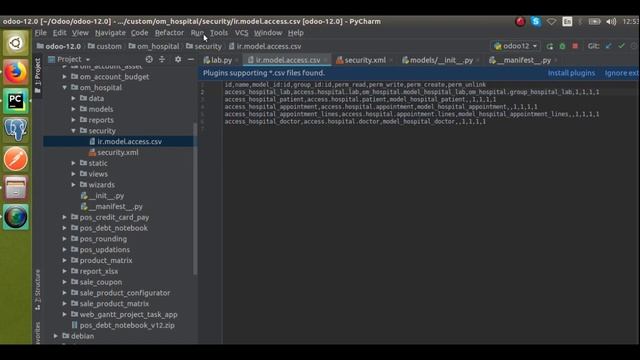Screen dimensions: 640x360
Task: Click the odoo-12.0 breadcrumb
Action: point(59,47)
